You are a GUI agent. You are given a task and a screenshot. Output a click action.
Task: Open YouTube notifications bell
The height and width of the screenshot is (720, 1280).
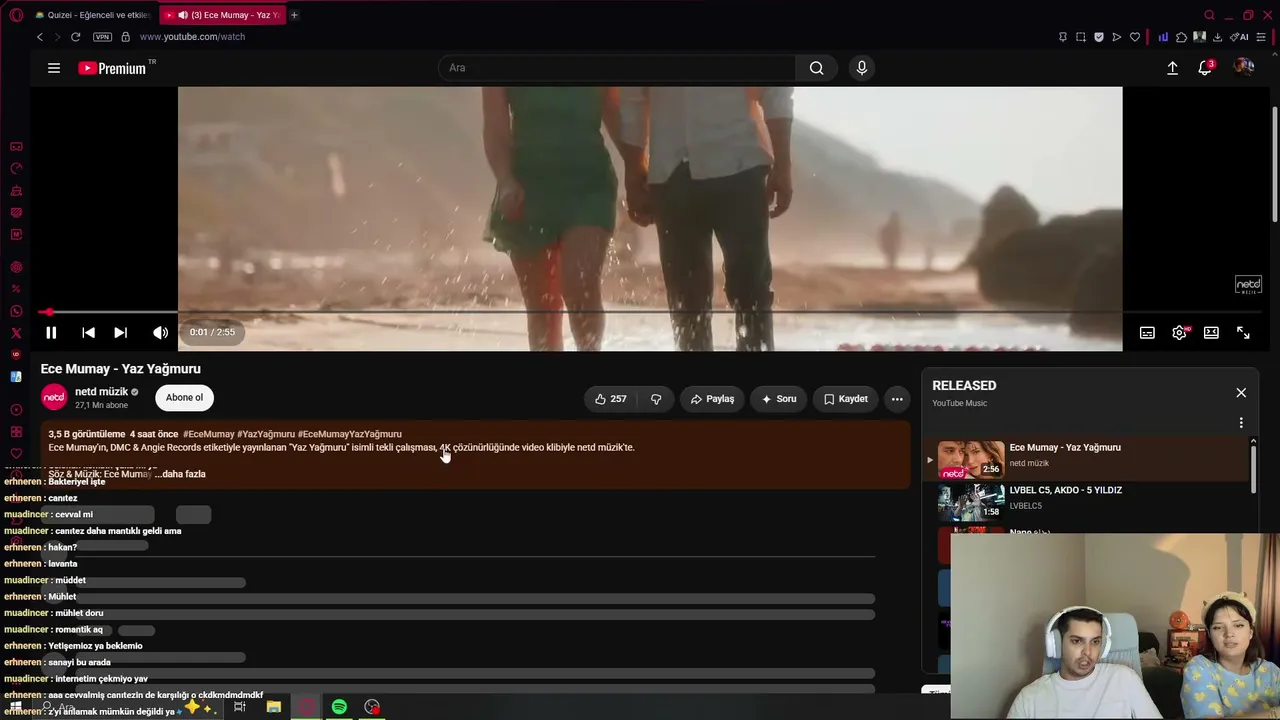[x=1205, y=68]
